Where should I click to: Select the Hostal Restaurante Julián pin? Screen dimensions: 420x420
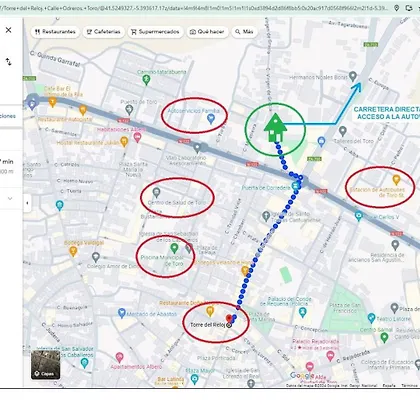point(124,142)
